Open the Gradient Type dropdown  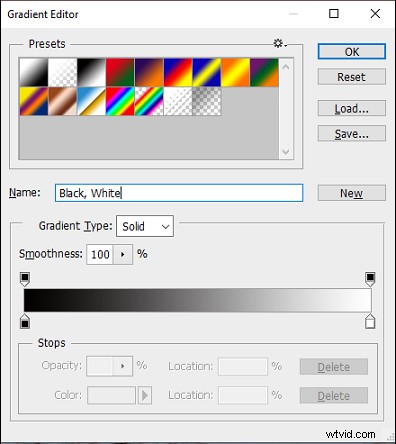point(145,226)
